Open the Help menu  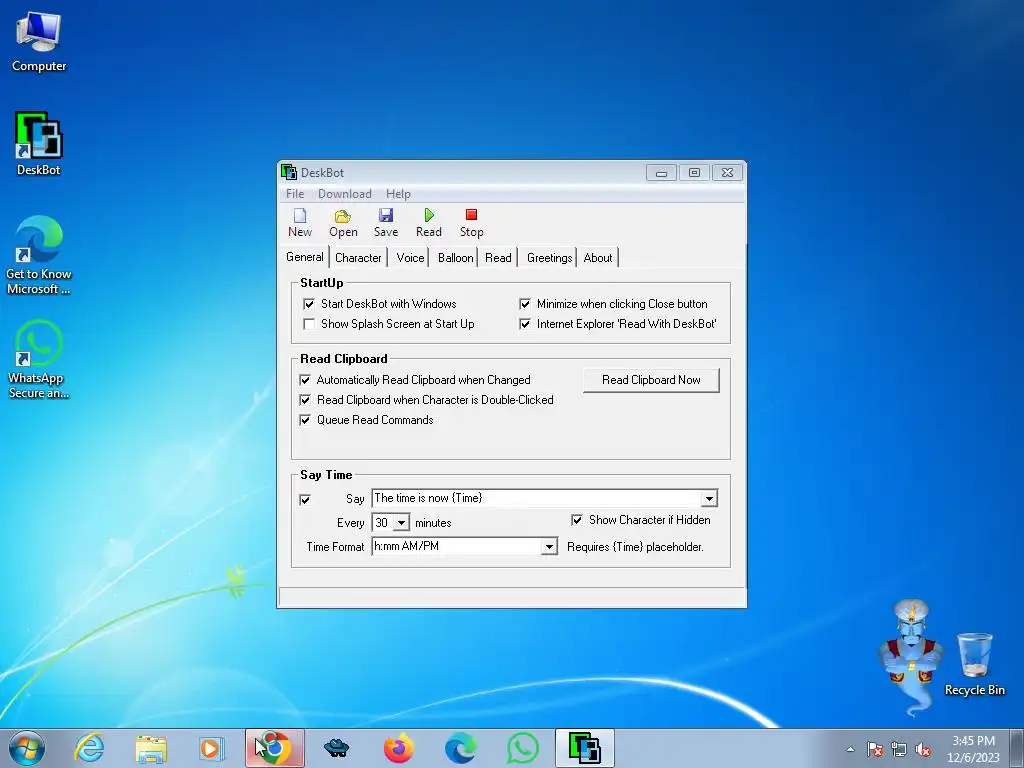(398, 194)
